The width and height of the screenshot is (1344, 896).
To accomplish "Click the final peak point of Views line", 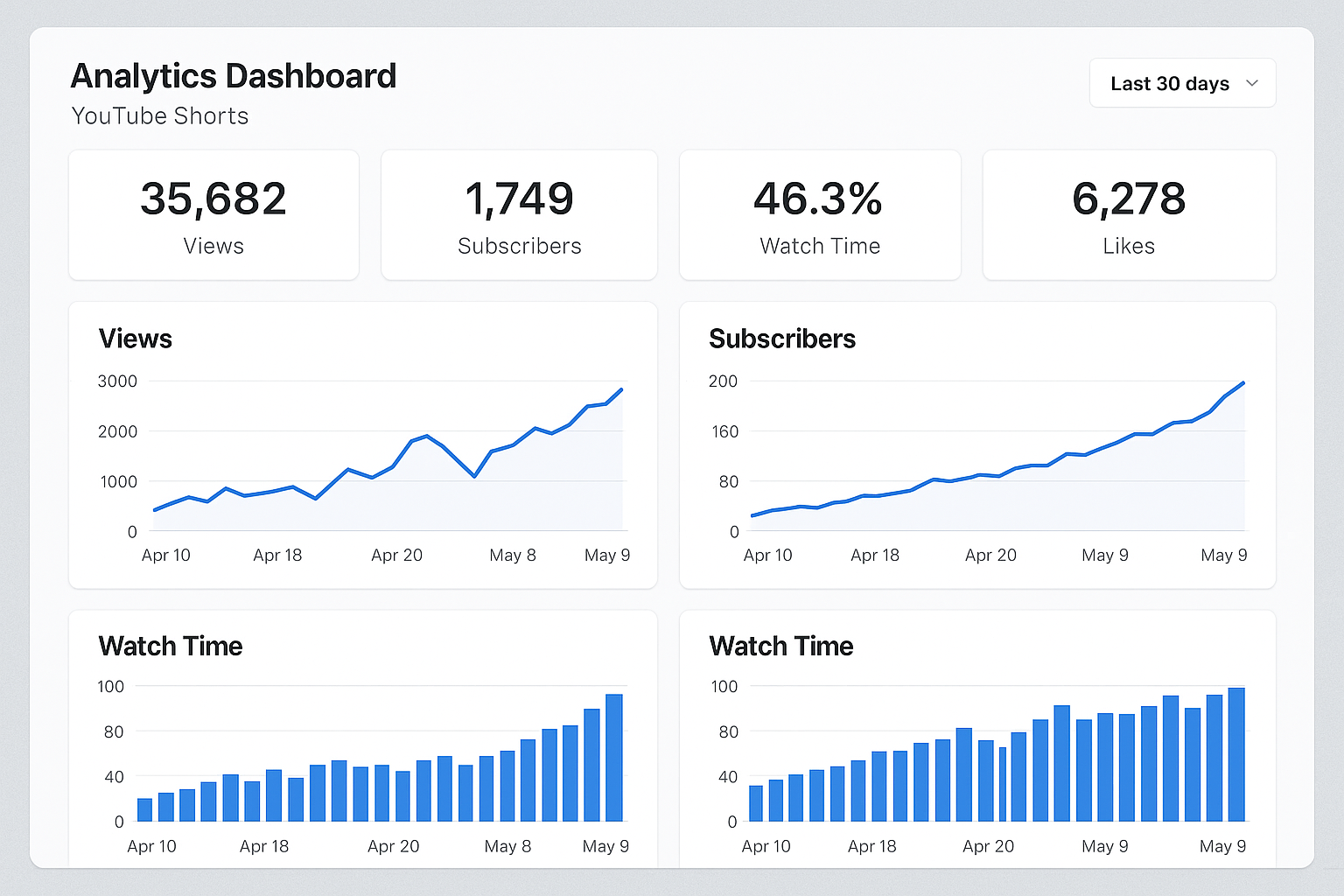I will tap(621, 389).
